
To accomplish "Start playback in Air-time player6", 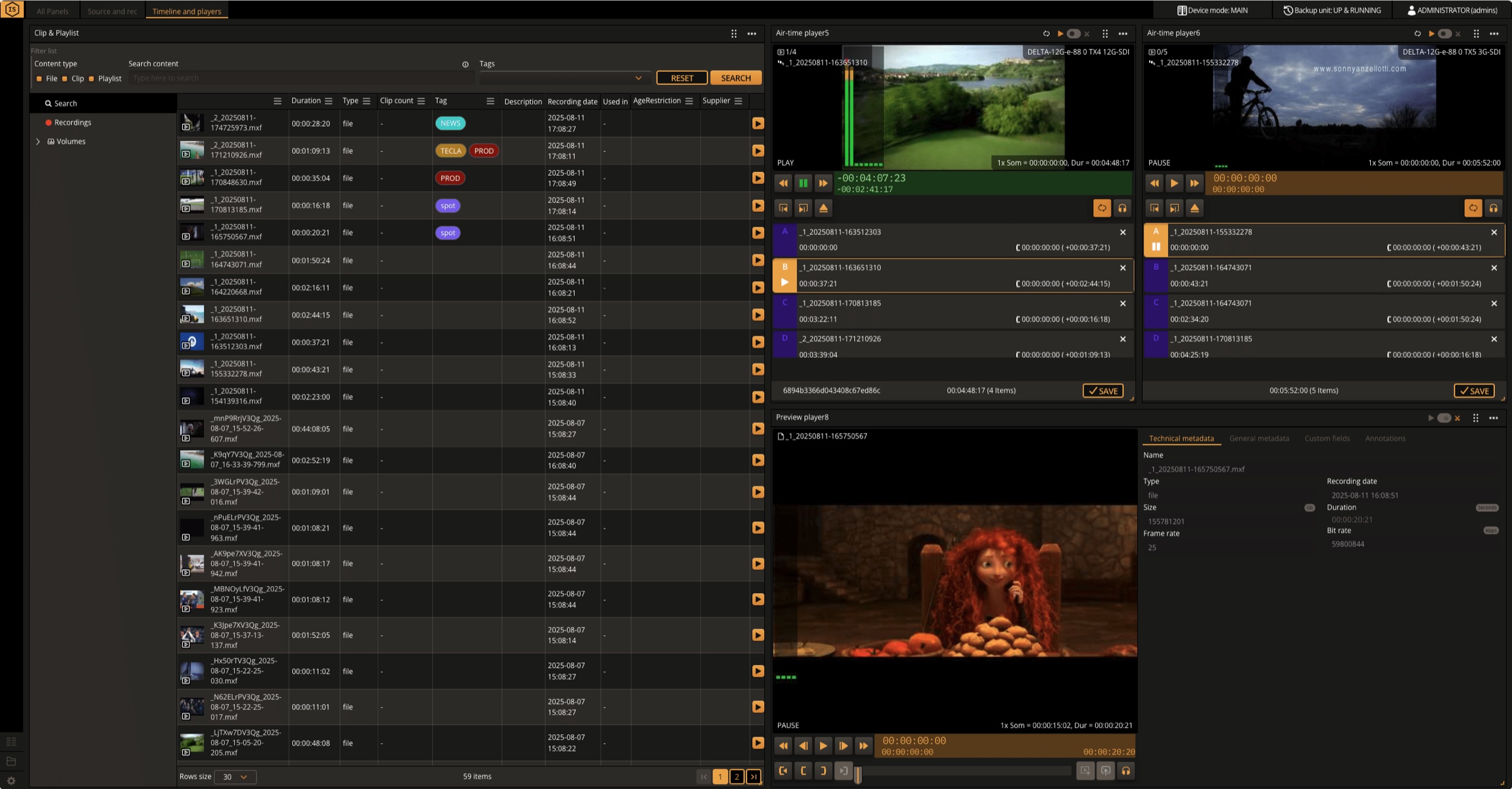I will point(1174,183).
